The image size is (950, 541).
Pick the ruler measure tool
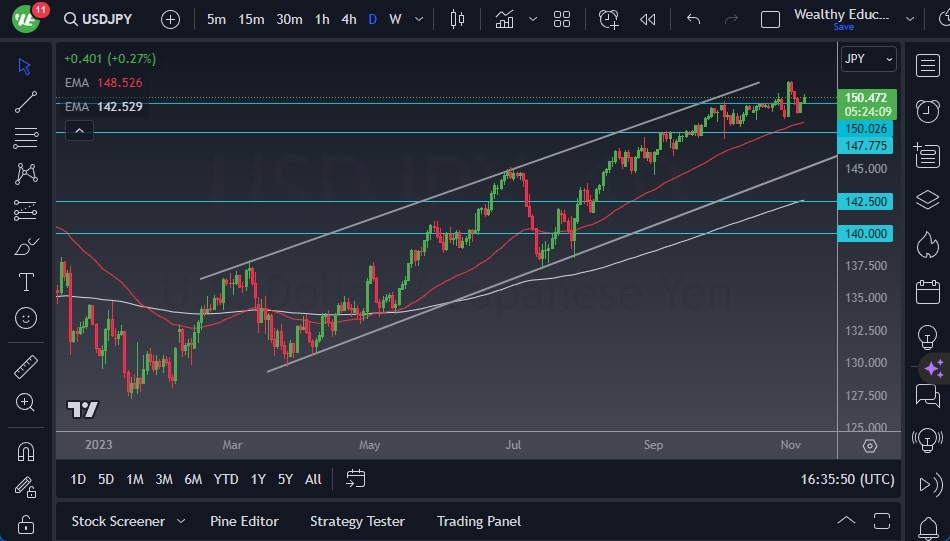26,366
